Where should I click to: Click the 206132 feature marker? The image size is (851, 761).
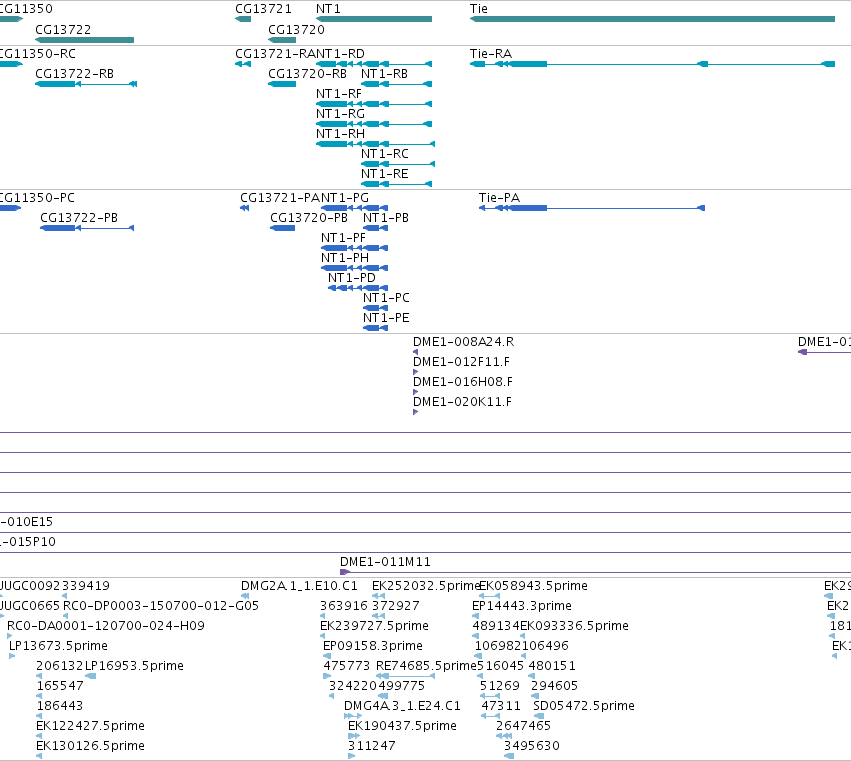click(x=39, y=676)
